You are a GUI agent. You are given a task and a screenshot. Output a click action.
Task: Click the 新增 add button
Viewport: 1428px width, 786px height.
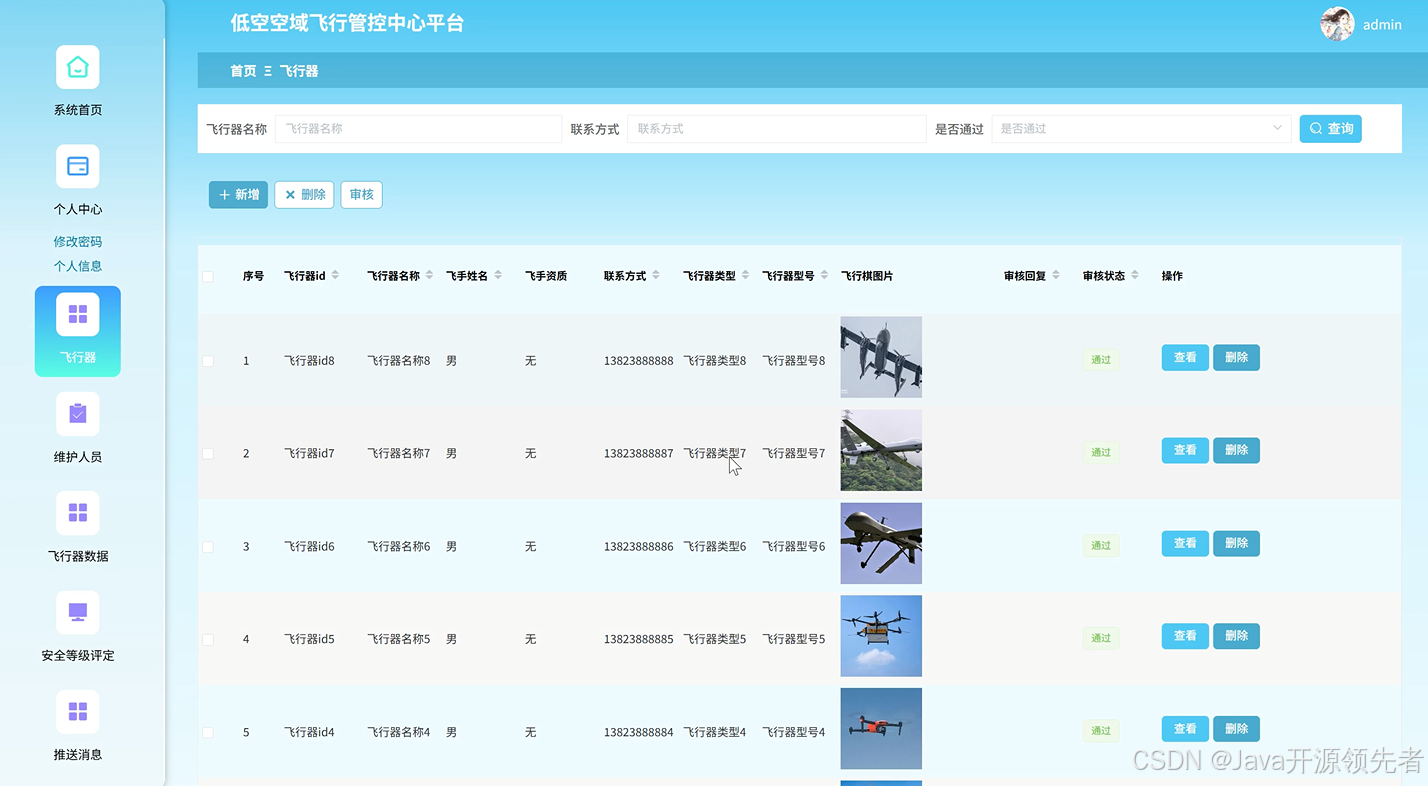coord(238,195)
